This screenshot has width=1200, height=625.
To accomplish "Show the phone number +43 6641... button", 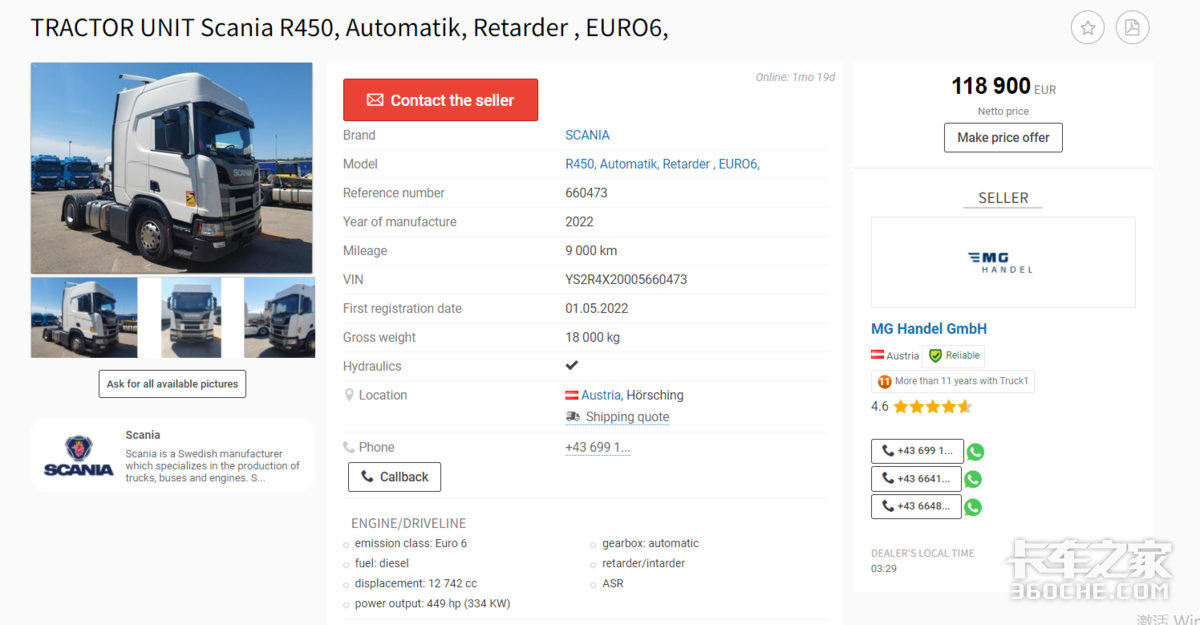I will tap(916, 479).
